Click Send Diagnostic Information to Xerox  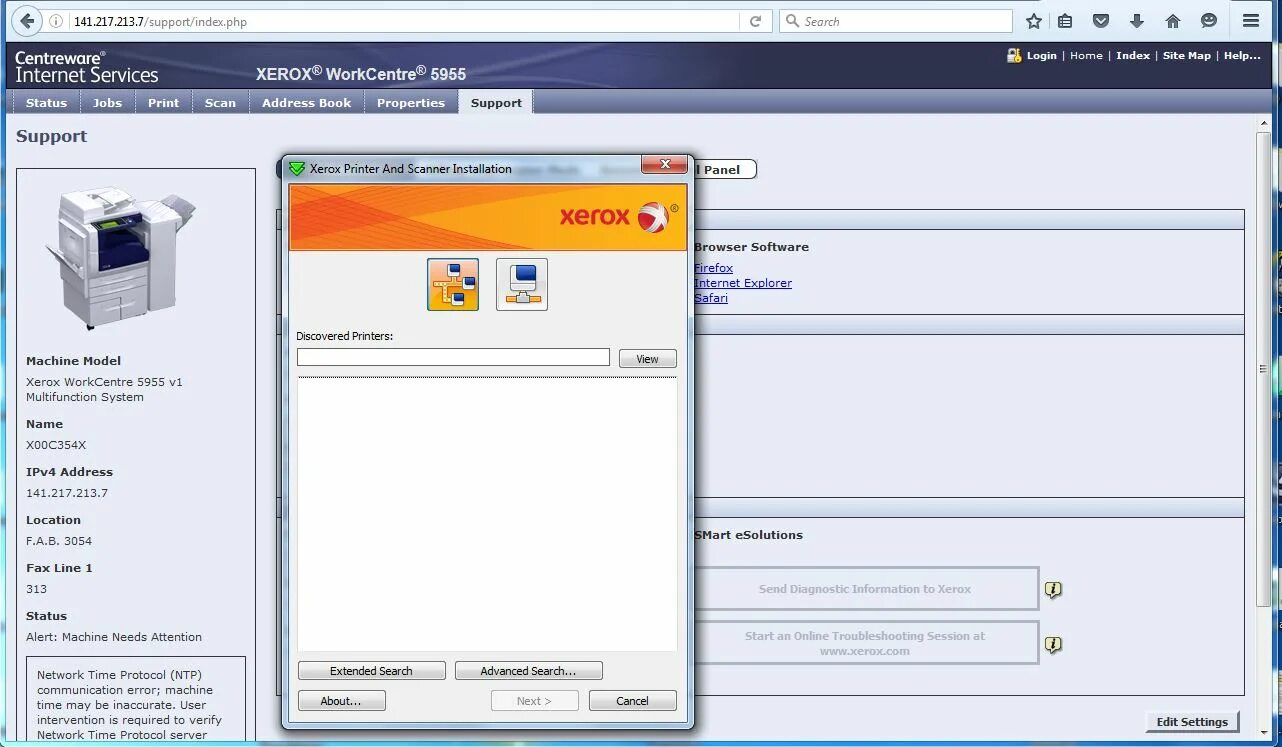[865, 589]
